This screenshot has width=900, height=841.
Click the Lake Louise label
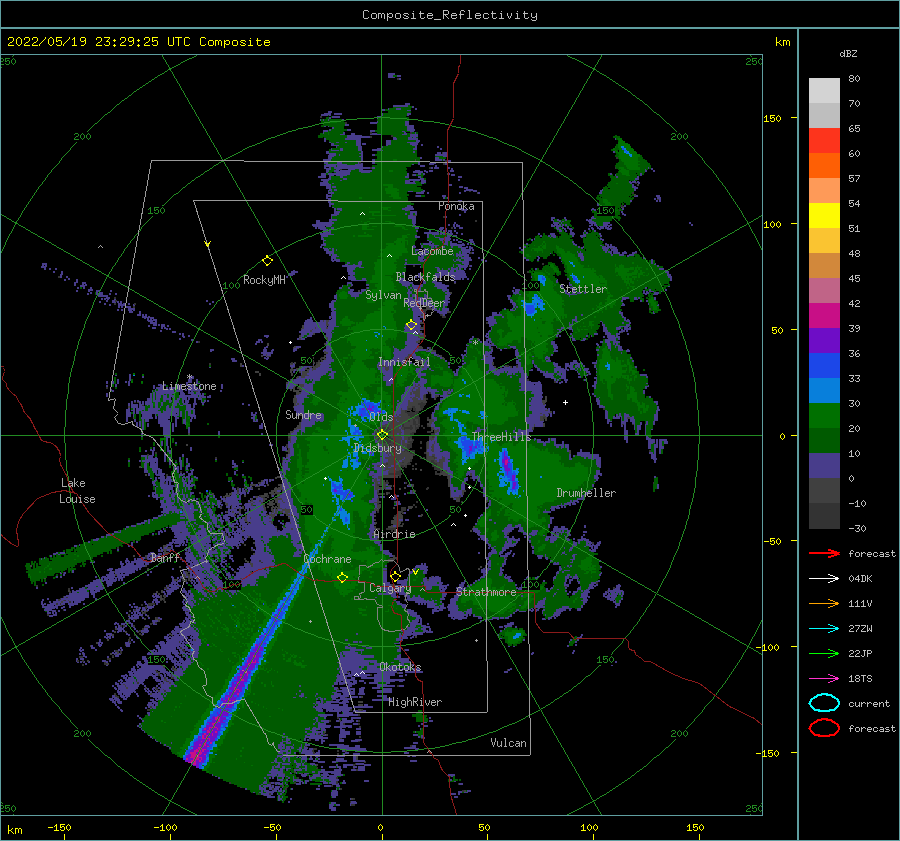[77, 491]
